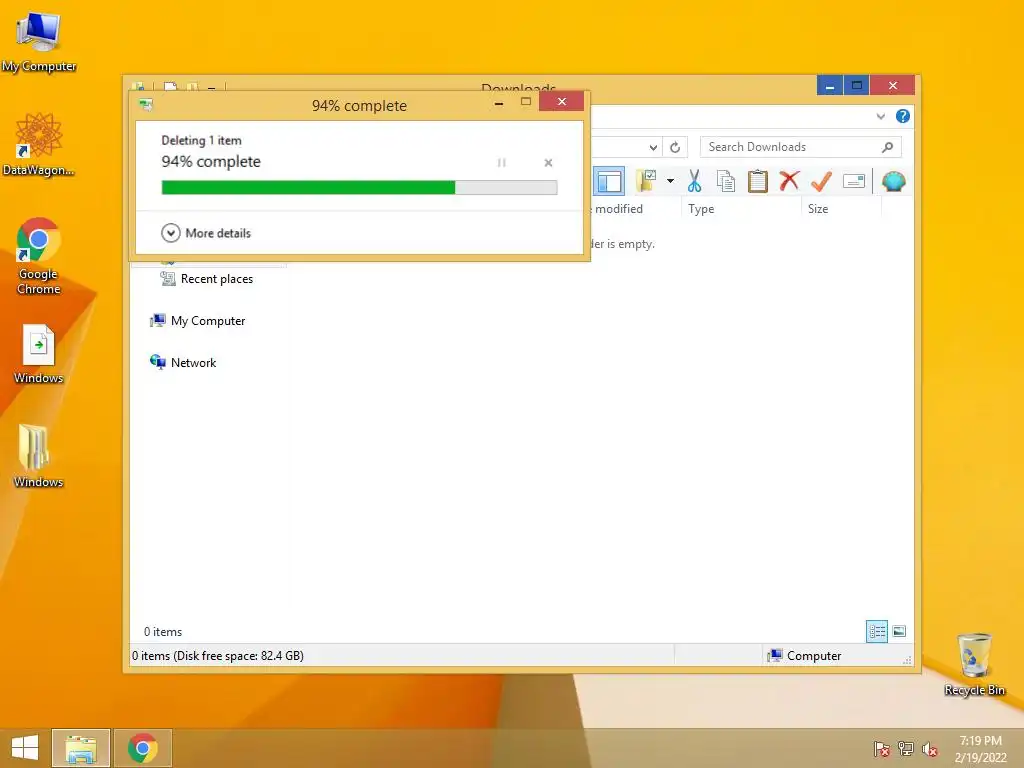
Task: Click the '0 items' count label
Action: pos(163,632)
